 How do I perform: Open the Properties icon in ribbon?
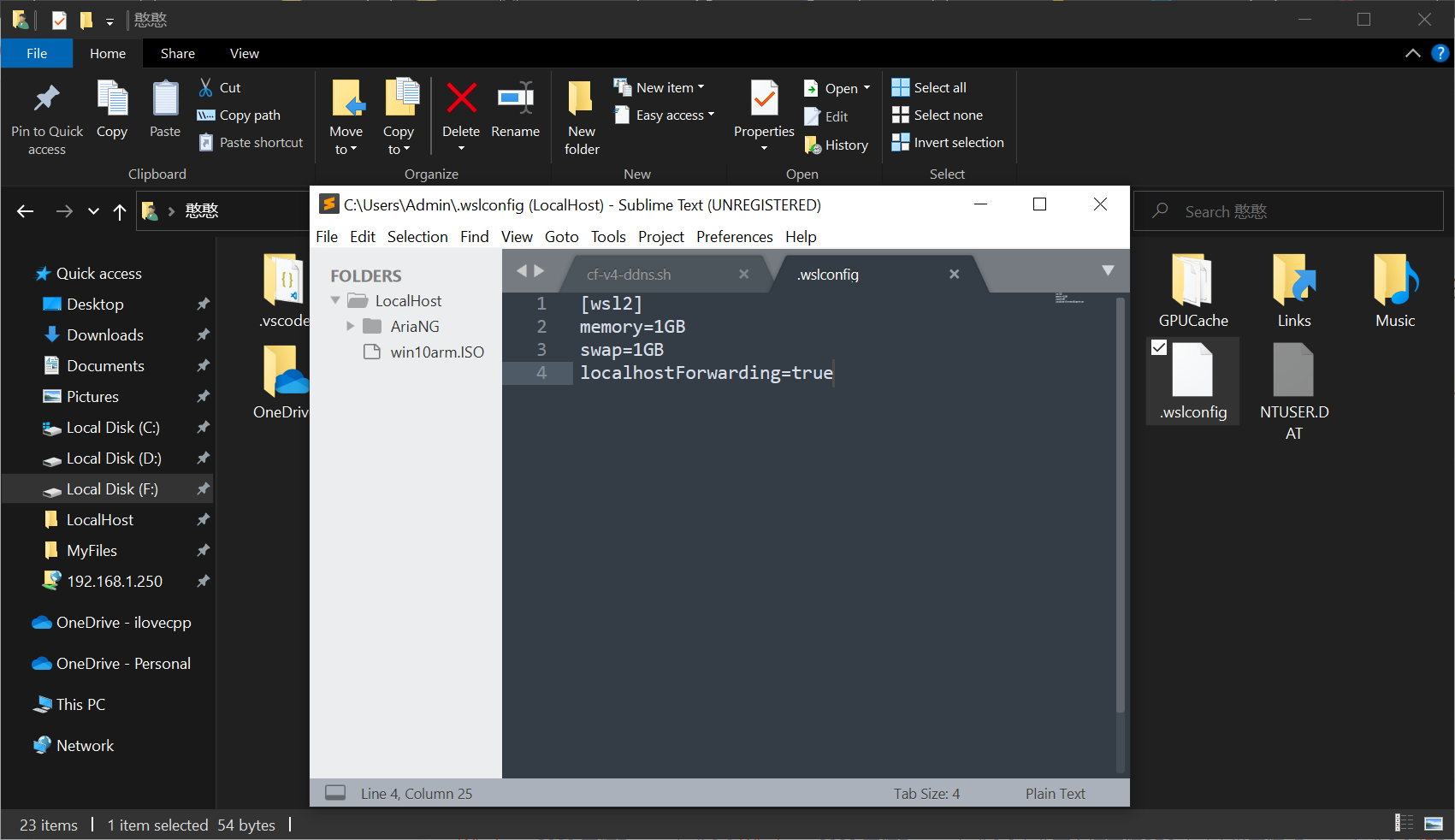(764, 99)
